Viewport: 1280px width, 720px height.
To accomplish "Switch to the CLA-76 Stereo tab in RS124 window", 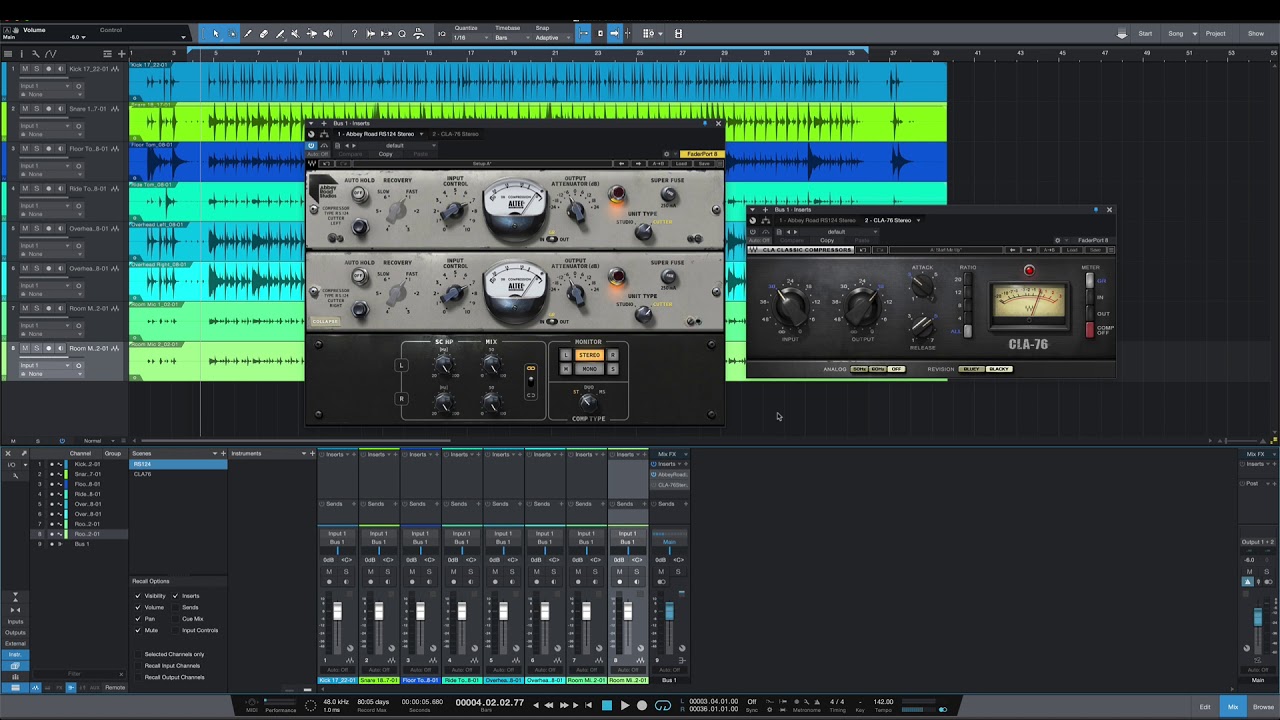I will coord(456,134).
